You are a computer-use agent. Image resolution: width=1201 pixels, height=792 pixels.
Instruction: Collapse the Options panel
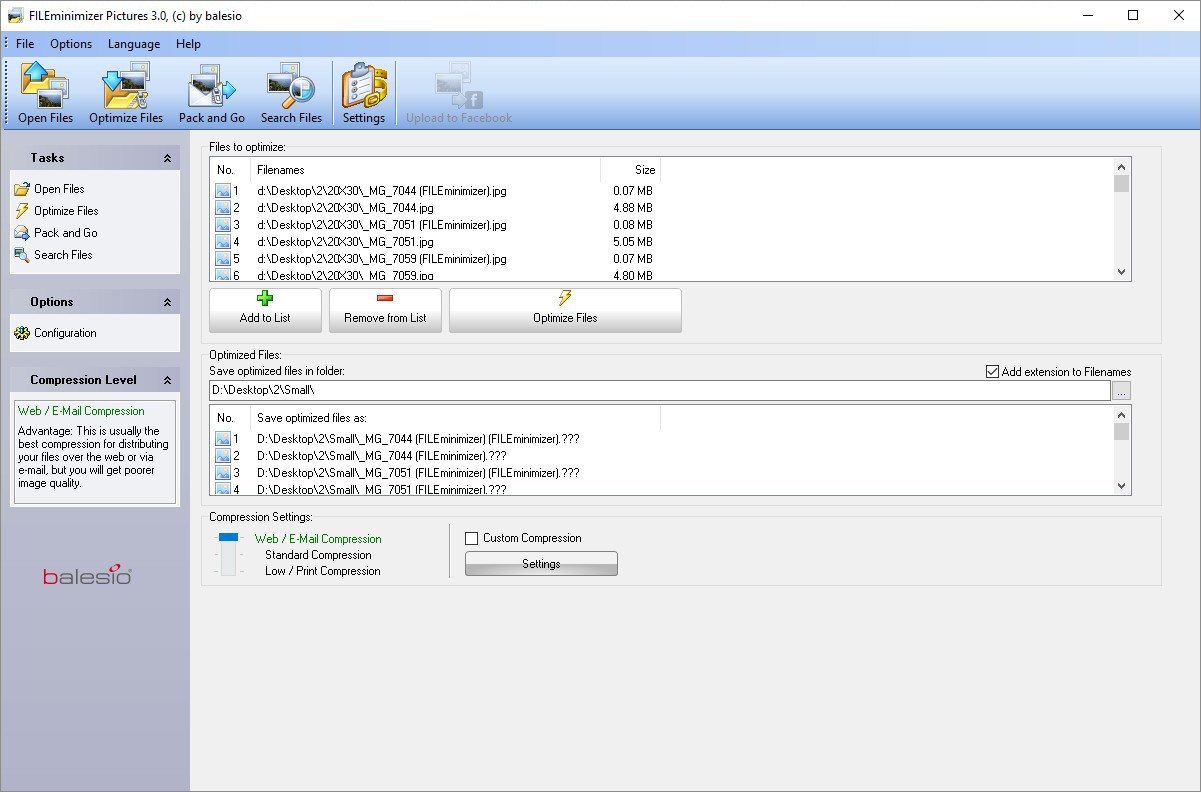167,302
